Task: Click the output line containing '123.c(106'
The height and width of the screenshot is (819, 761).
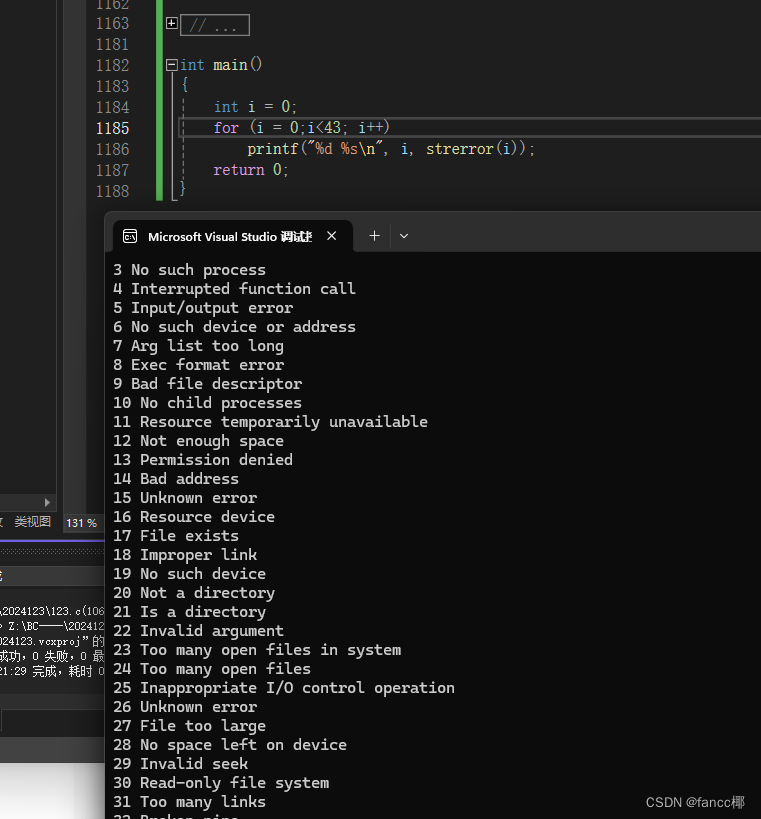Action: tap(52, 611)
